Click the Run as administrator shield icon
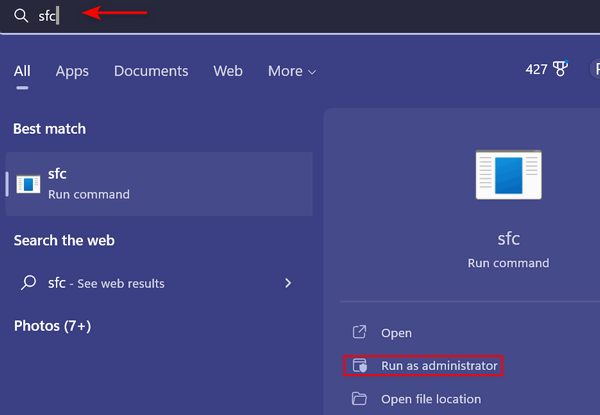This screenshot has width=600, height=415. point(360,365)
